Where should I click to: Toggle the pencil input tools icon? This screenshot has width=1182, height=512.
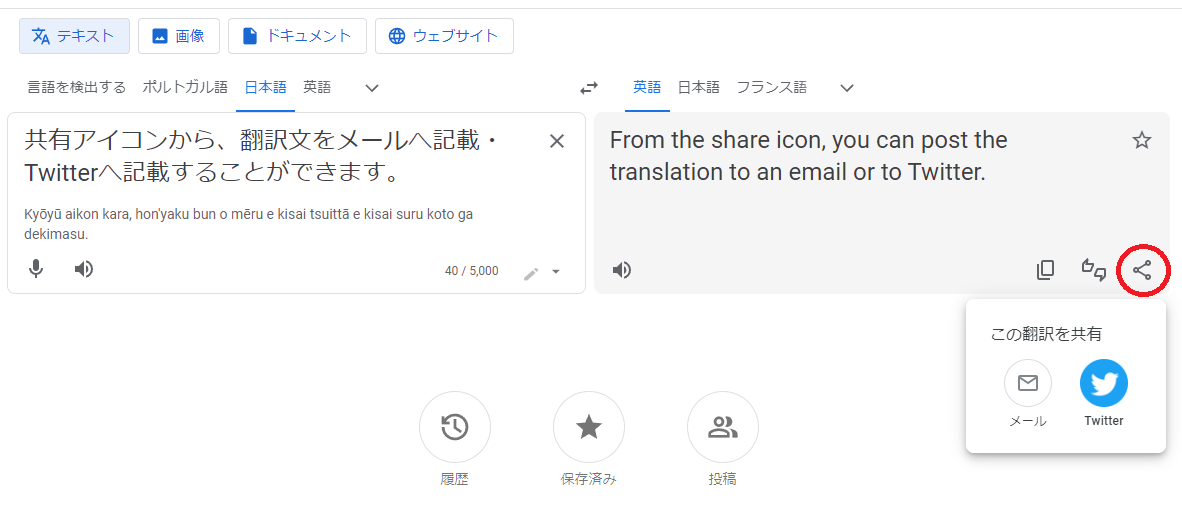531,273
